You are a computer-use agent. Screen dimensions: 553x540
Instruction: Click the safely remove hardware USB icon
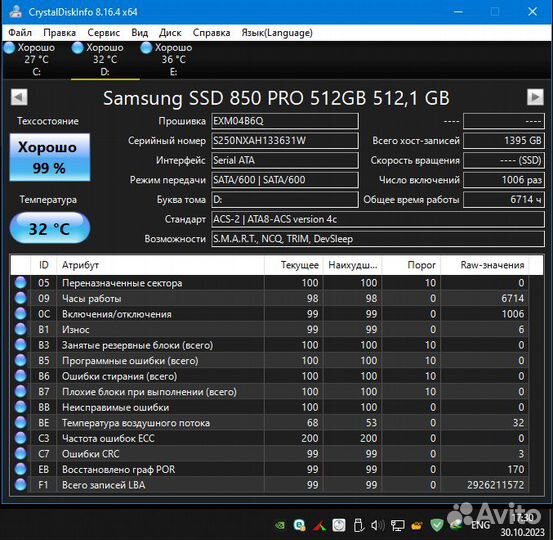coord(358,525)
